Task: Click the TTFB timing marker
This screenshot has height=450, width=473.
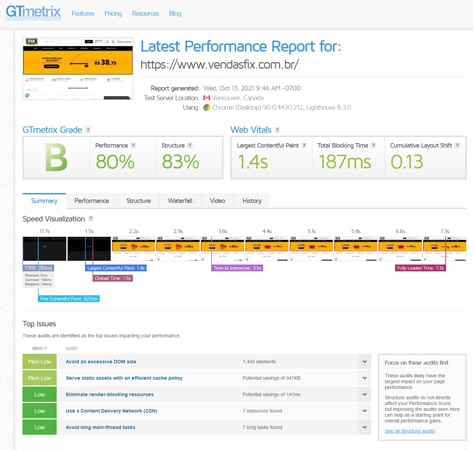Action: (x=38, y=268)
